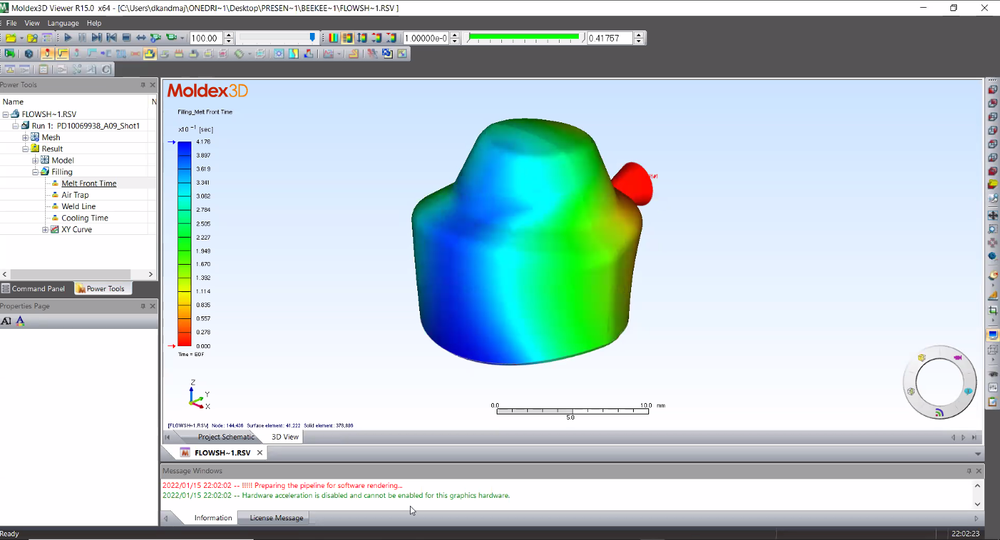Select Cooling Time result
The width and height of the screenshot is (1000, 540).
(85, 217)
